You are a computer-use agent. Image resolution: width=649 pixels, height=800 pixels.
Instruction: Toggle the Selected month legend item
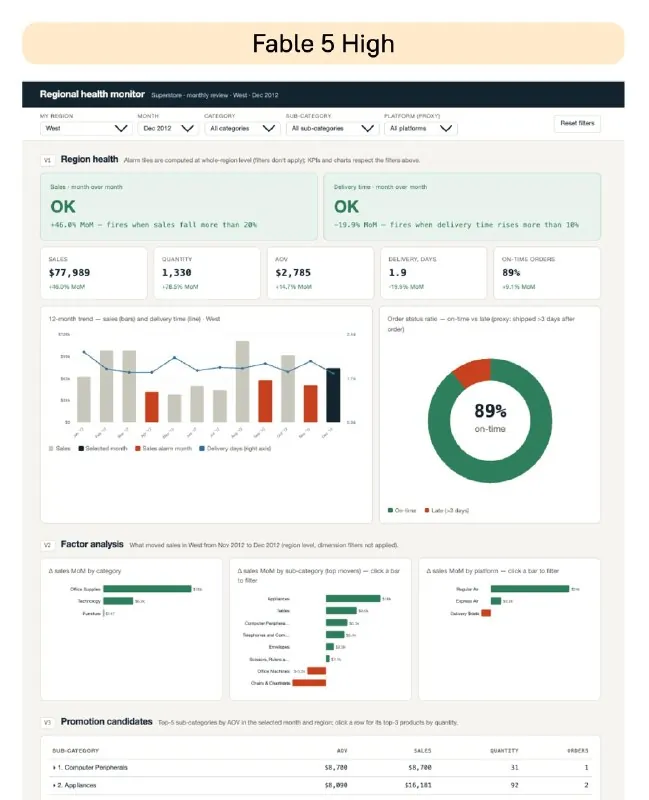tap(103, 448)
